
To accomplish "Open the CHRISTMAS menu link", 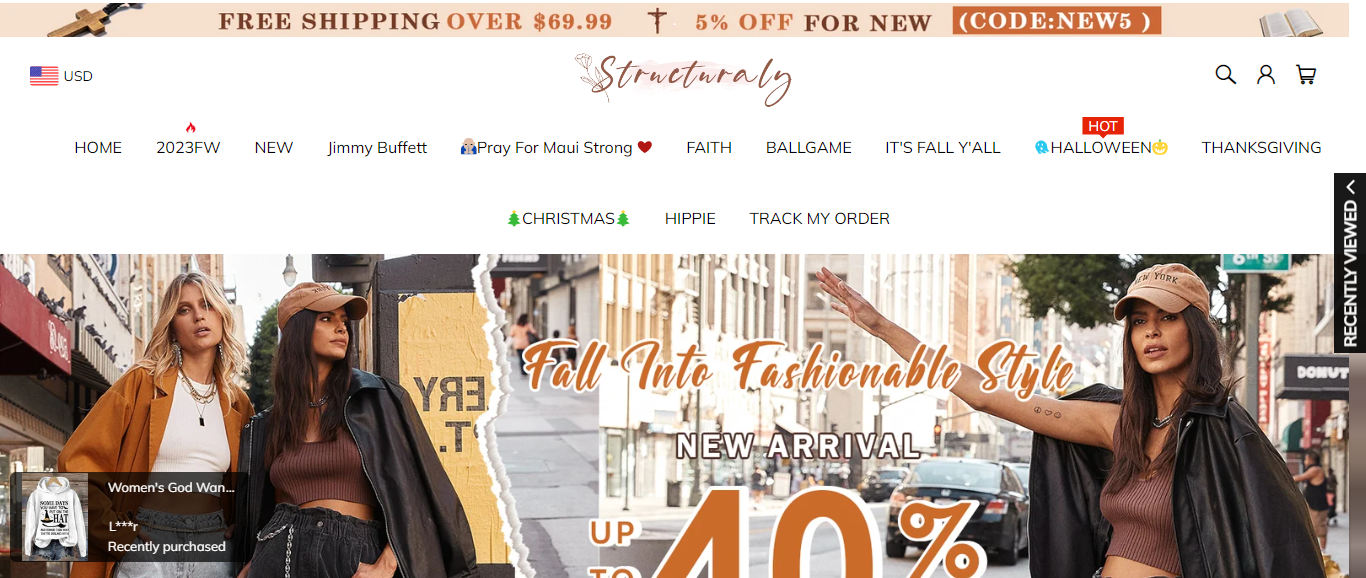I will (568, 219).
